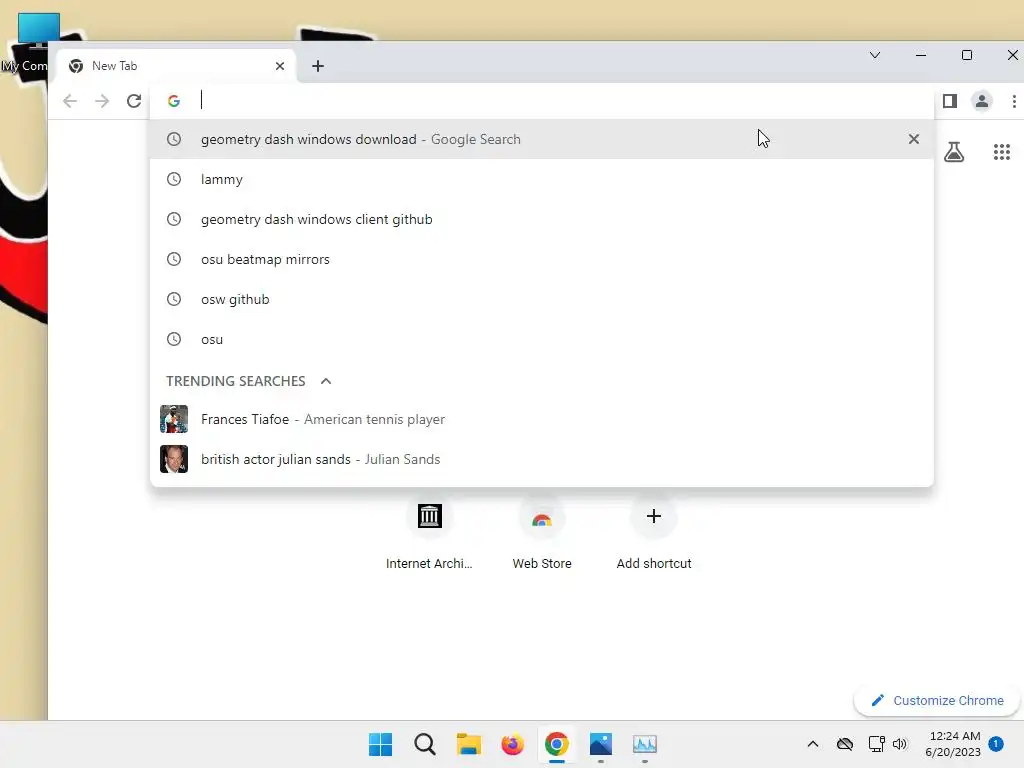The width and height of the screenshot is (1024, 768).
Task: Select geometry dash windows client github suggestion
Action: click(542, 219)
